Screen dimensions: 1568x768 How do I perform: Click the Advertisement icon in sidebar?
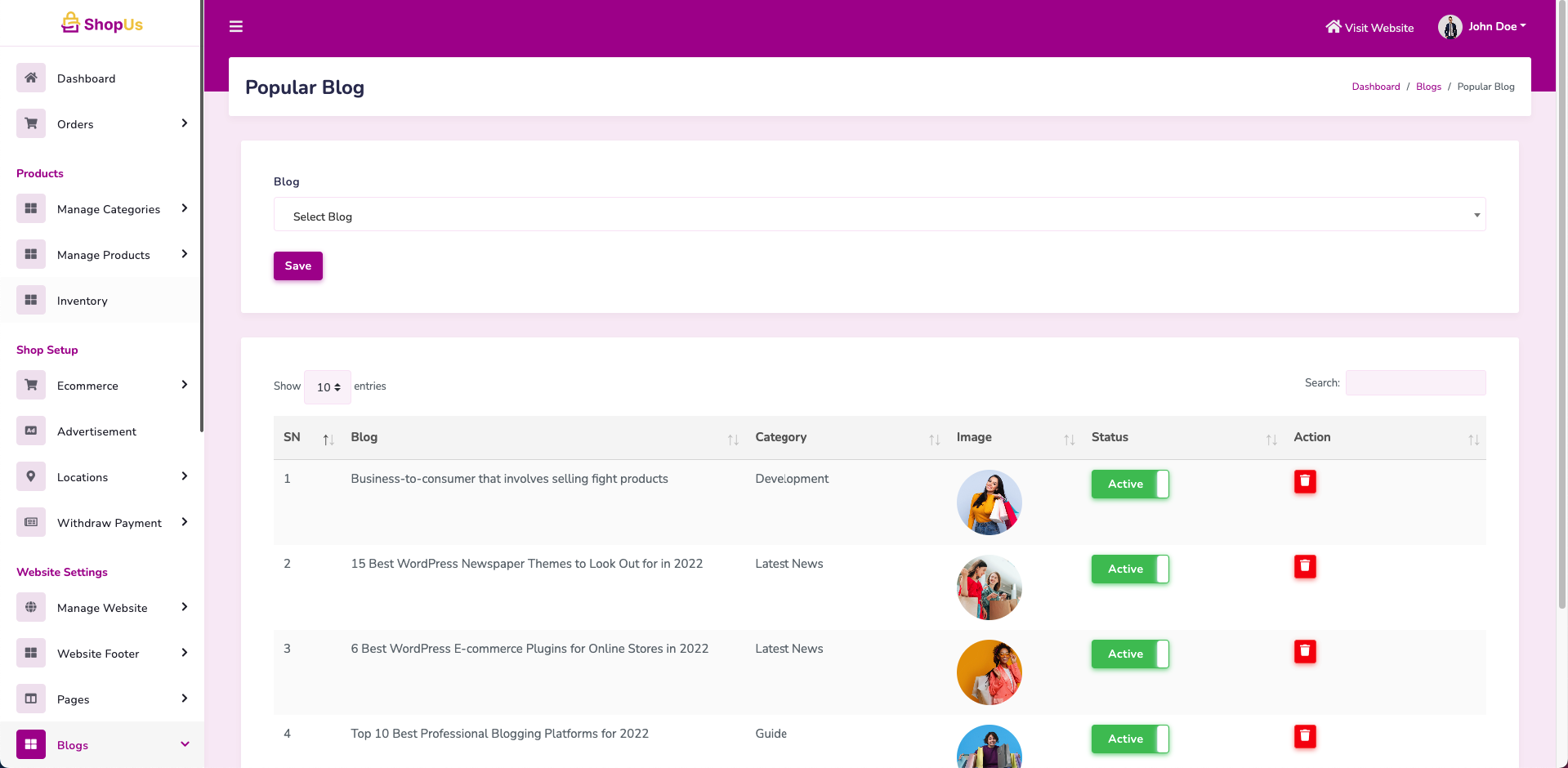pos(31,431)
